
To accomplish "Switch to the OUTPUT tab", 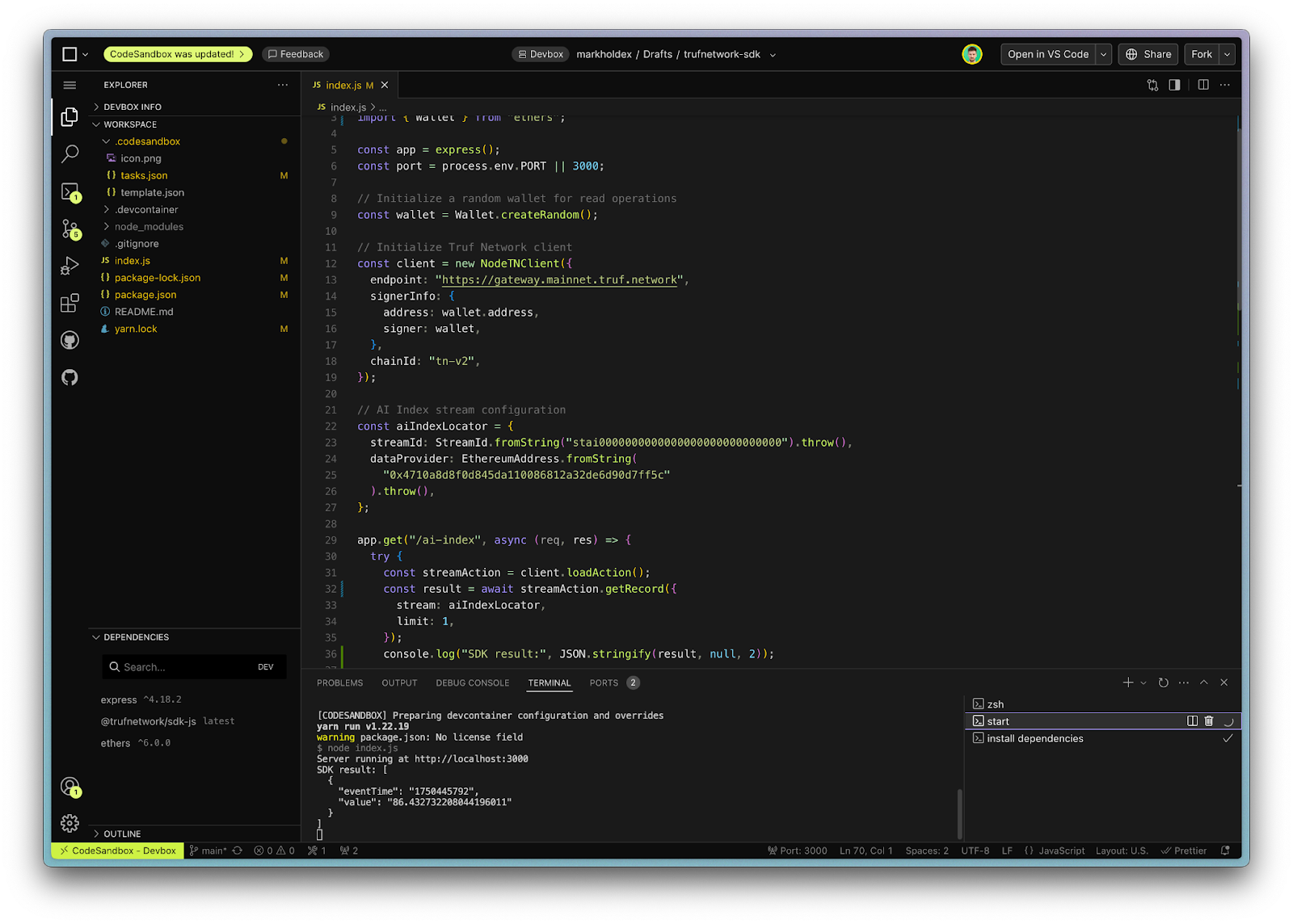I will [x=399, y=683].
